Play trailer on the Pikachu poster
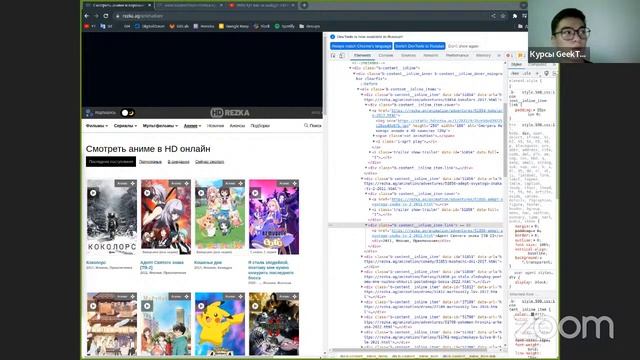This screenshot has width=640, height=360. tap(201, 306)
